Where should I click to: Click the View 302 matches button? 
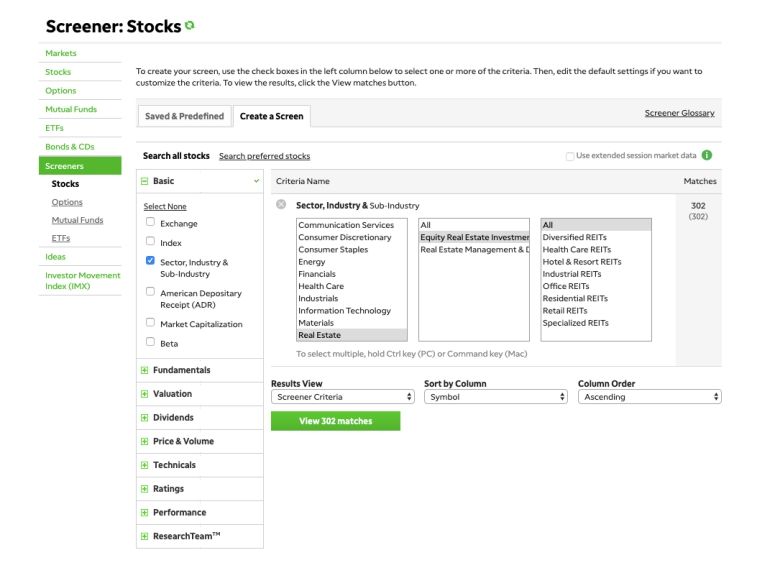(335, 421)
